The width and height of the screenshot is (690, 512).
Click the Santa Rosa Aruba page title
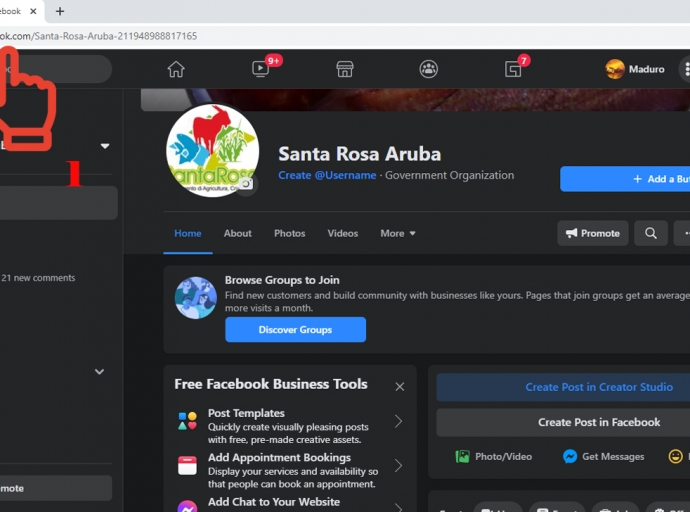[360, 154]
